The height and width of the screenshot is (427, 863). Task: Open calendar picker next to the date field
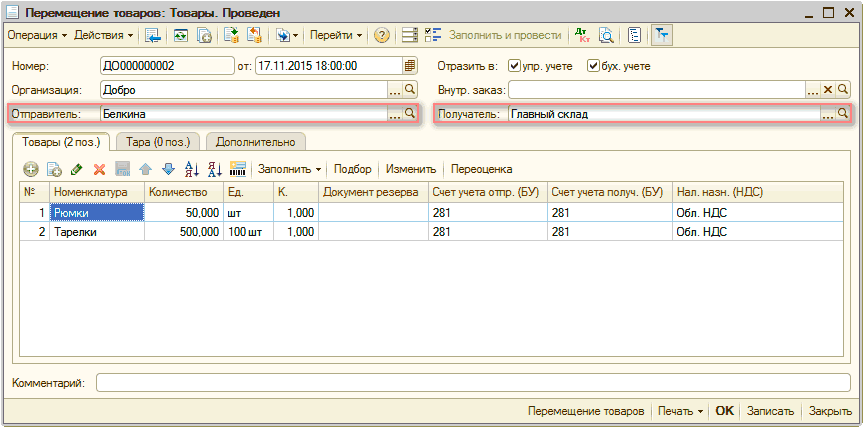[410, 66]
